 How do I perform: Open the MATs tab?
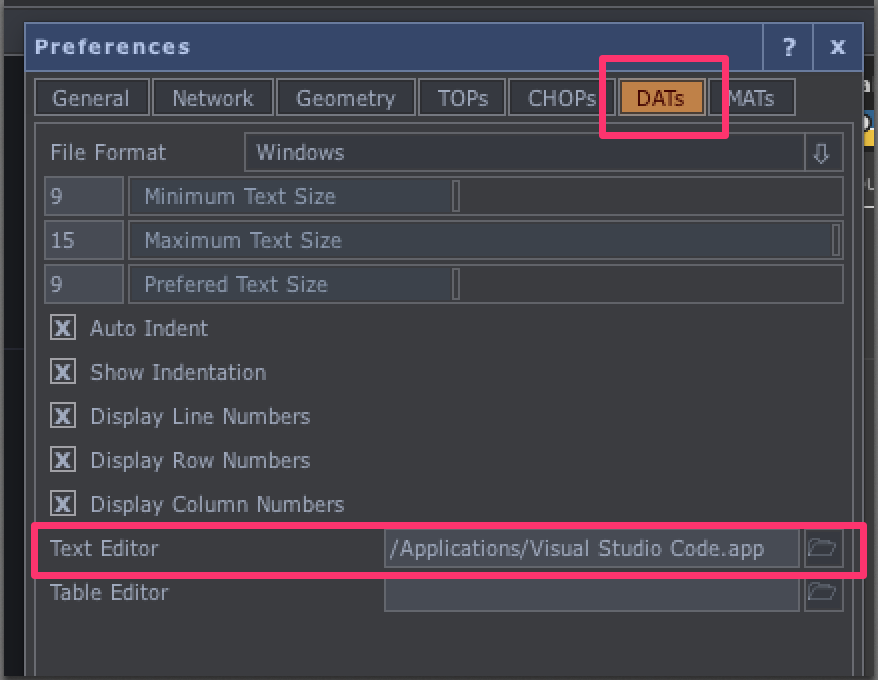pos(753,98)
